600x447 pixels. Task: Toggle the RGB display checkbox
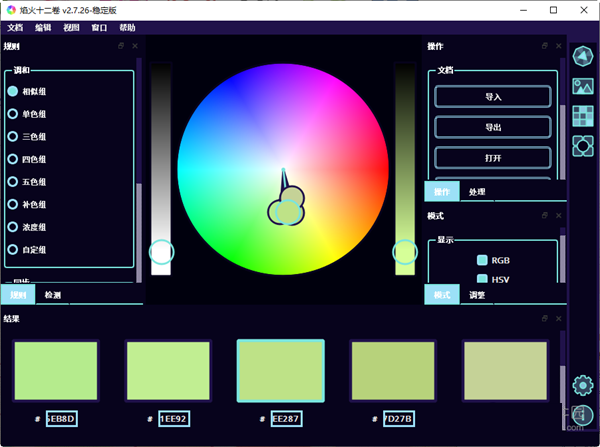click(482, 260)
